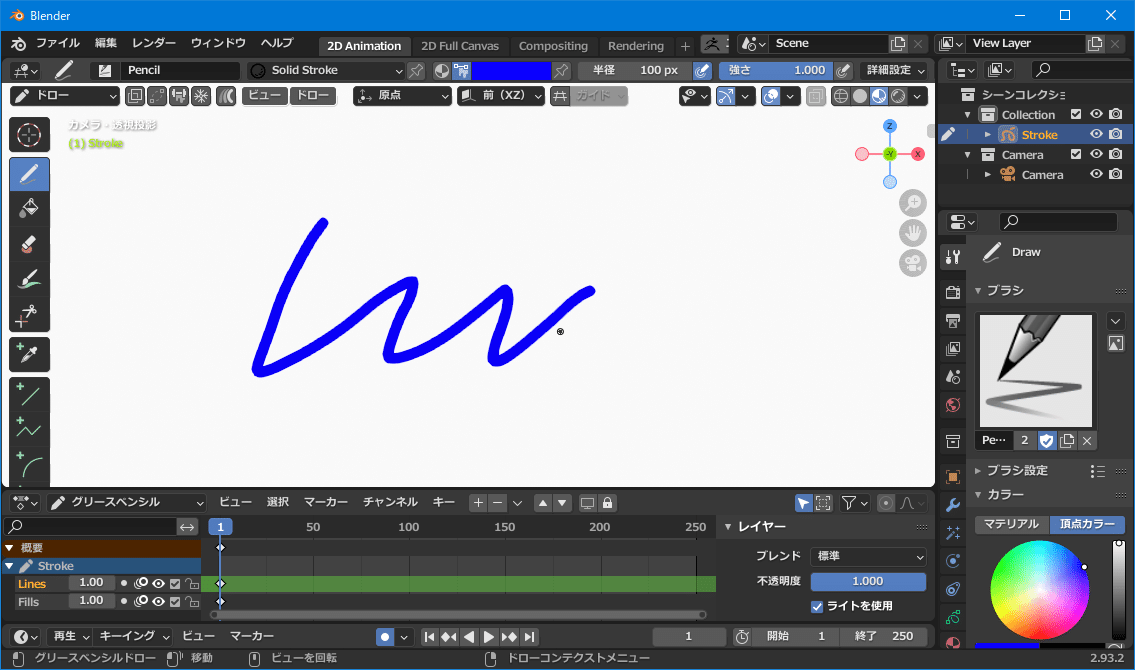This screenshot has width=1135, height=670.
Task: Click the 頂点カラー color mode button
Action: tap(1087, 524)
